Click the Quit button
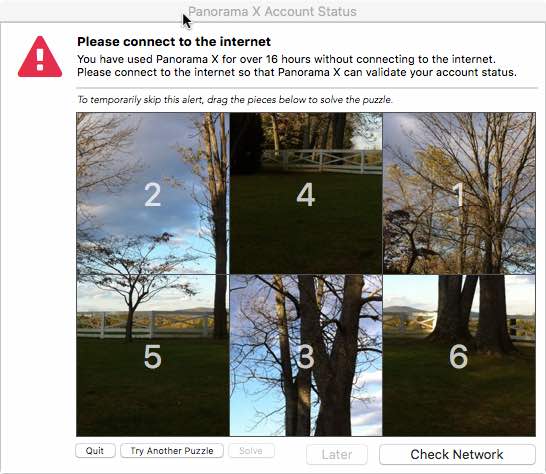Image resolution: width=546 pixels, height=474 pixels. pos(95,451)
